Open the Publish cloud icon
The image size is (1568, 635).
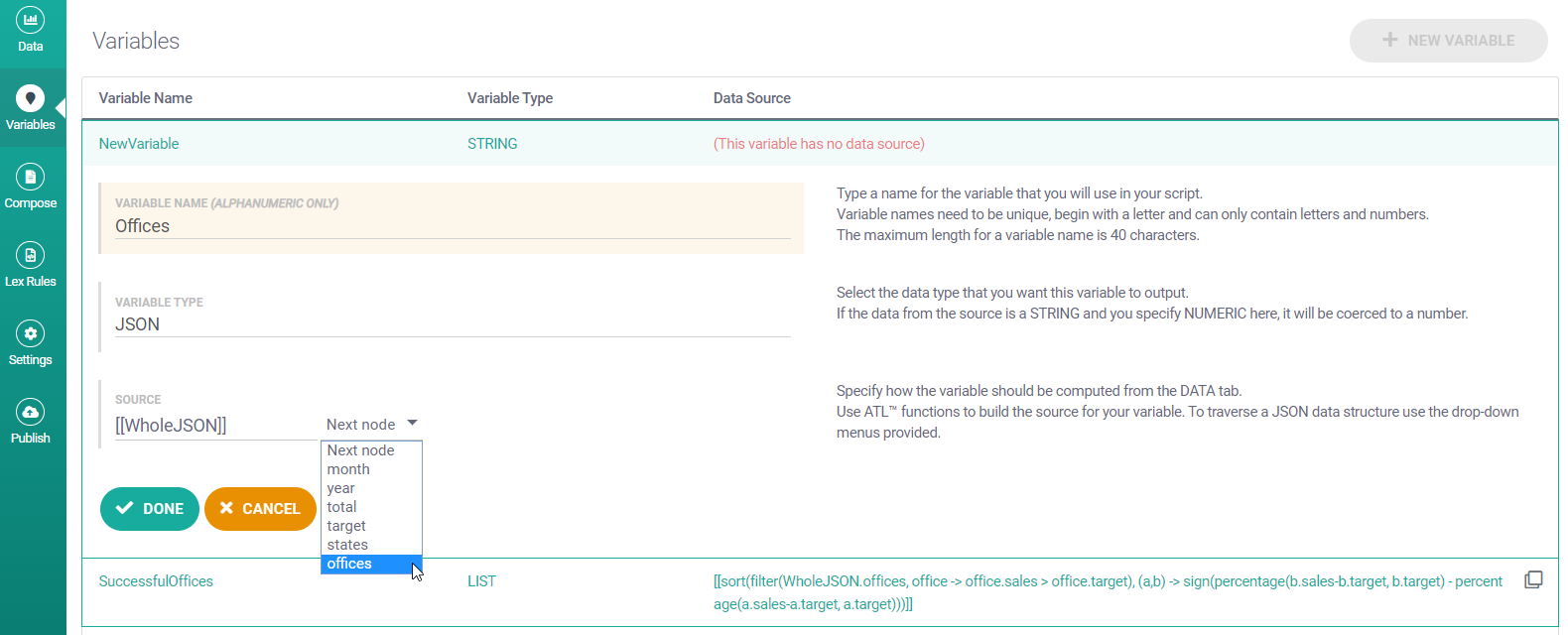pos(31,412)
